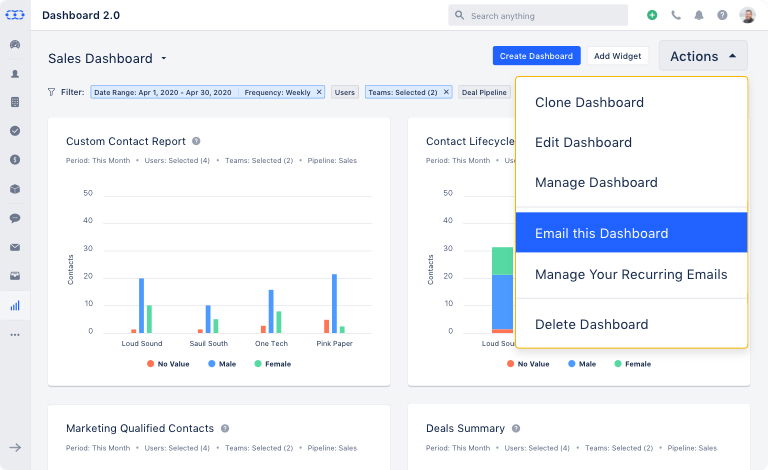This screenshot has height=470, width=768.
Task: Open the notifications bell
Action: pos(699,15)
